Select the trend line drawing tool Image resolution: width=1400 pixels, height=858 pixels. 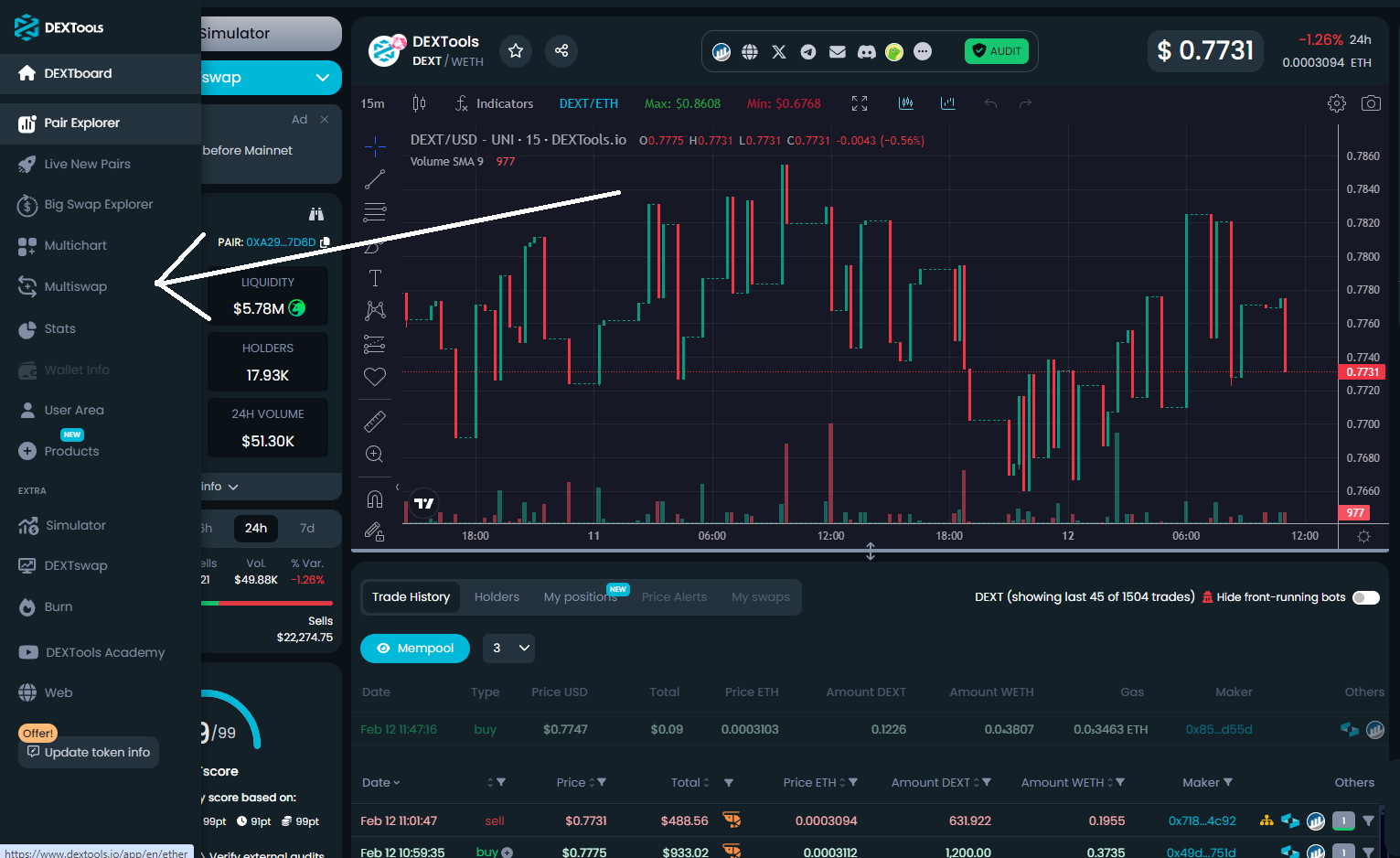(x=375, y=179)
